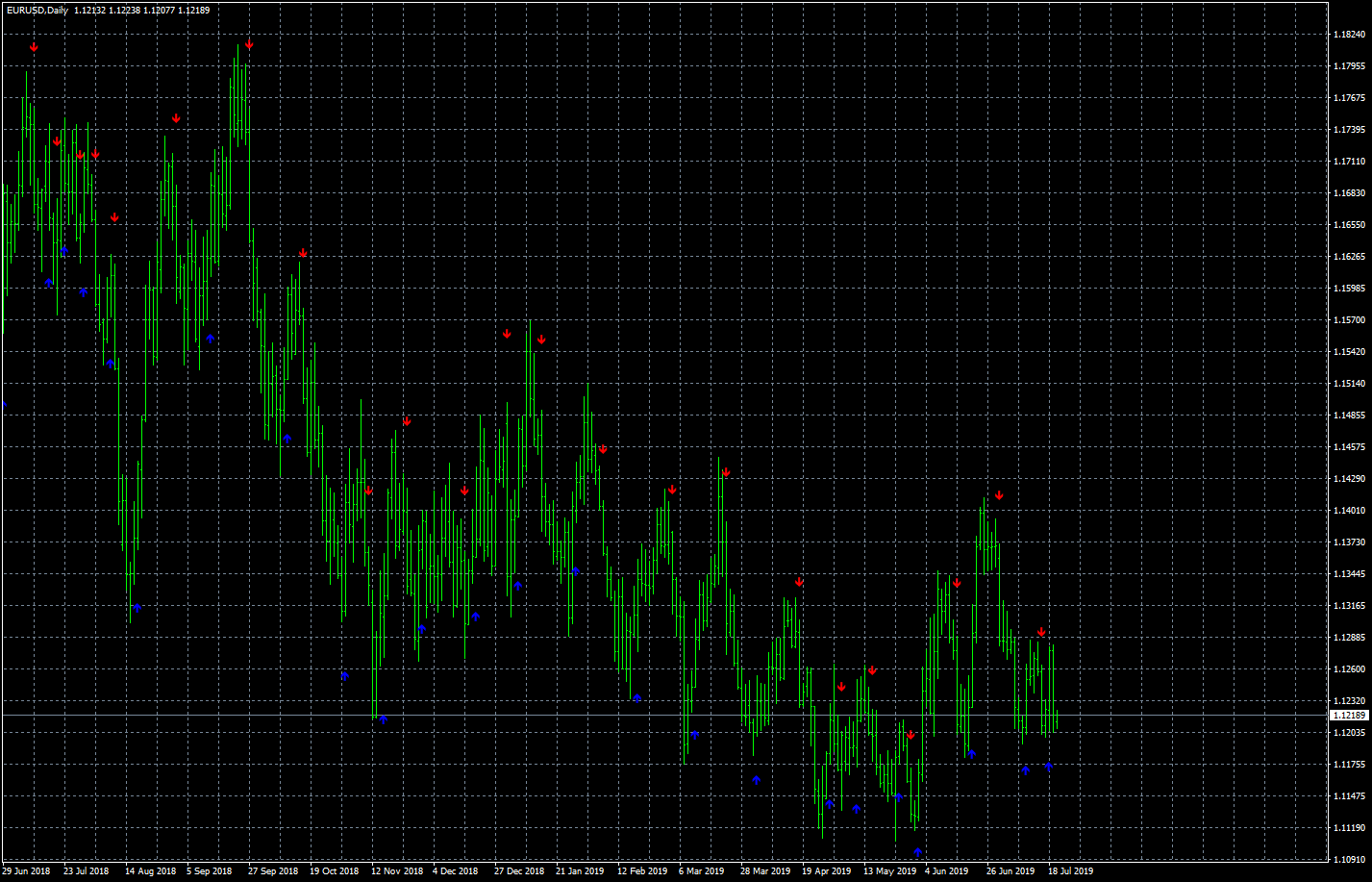This screenshot has height=882, width=1372.
Task: Select the 18 Jul 2019 date on the time axis
Action: coord(1070,871)
